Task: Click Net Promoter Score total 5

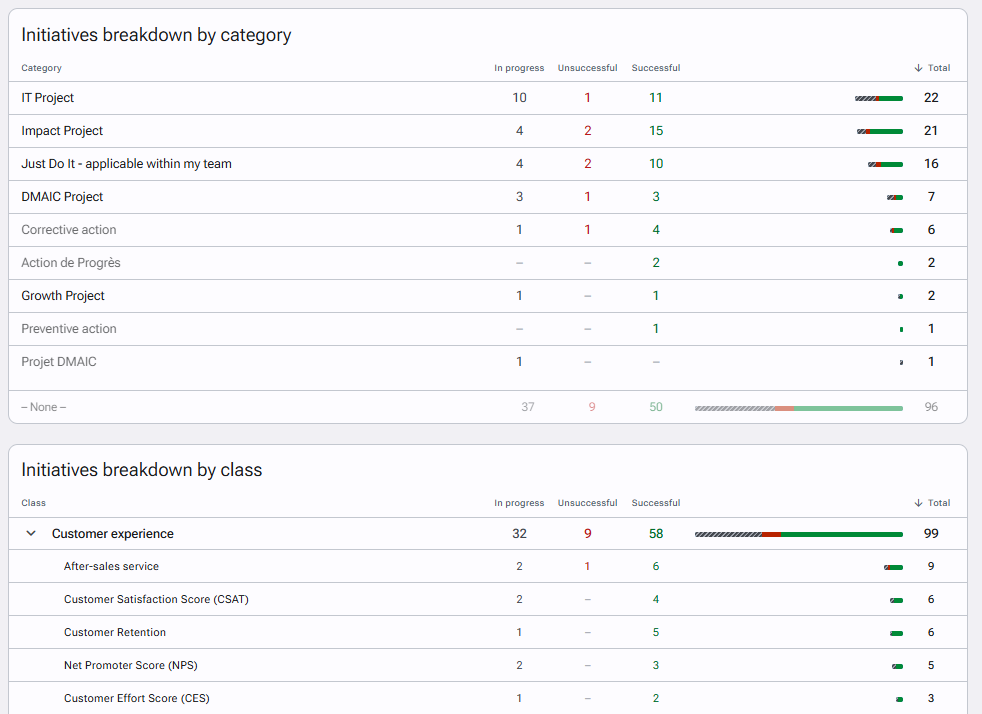Action: point(931,665)
